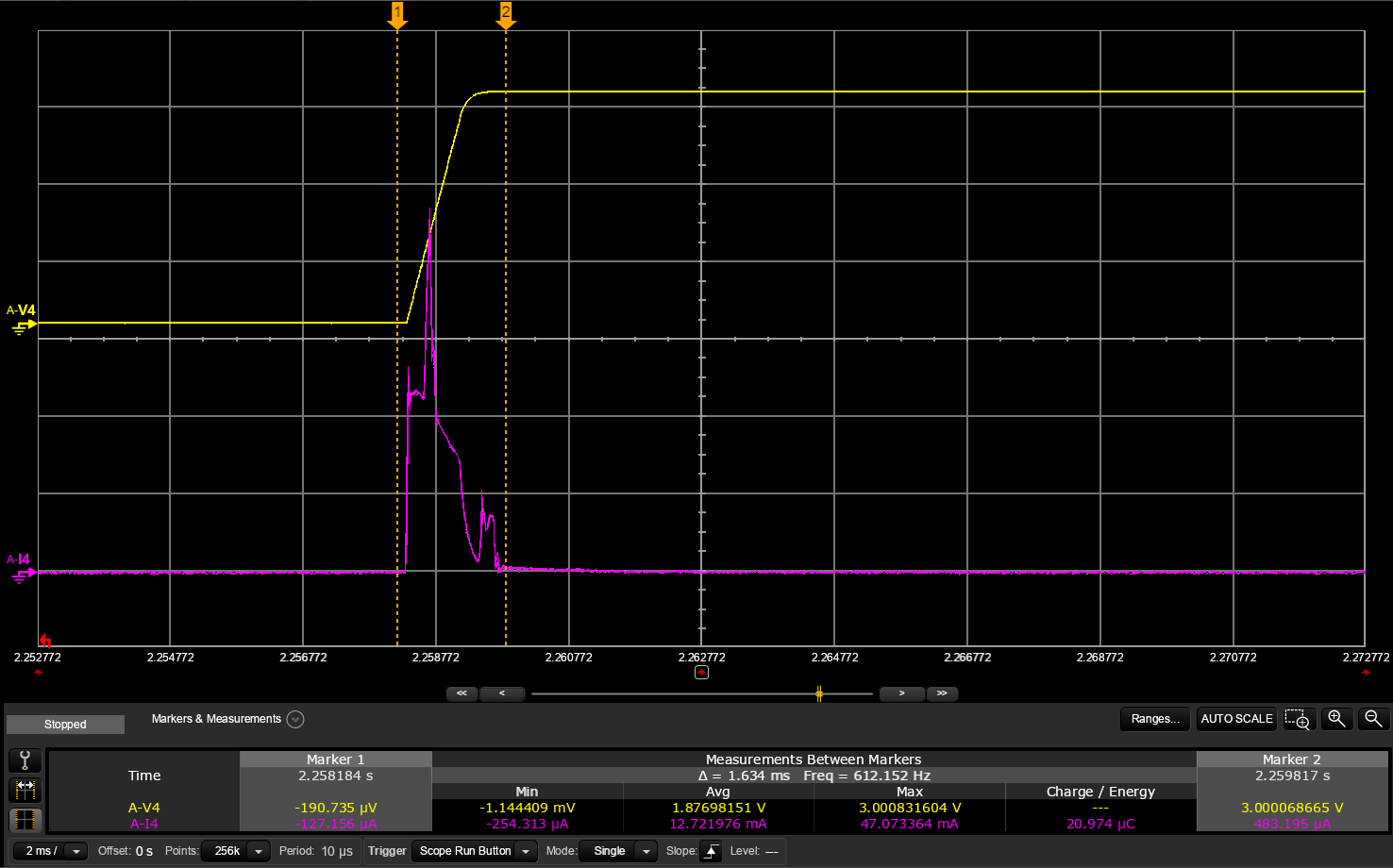The width and height of the screenshot is (1393, 868).
Task: Expand the Markers & Measurements panel chevron
Action: [295, 719]
